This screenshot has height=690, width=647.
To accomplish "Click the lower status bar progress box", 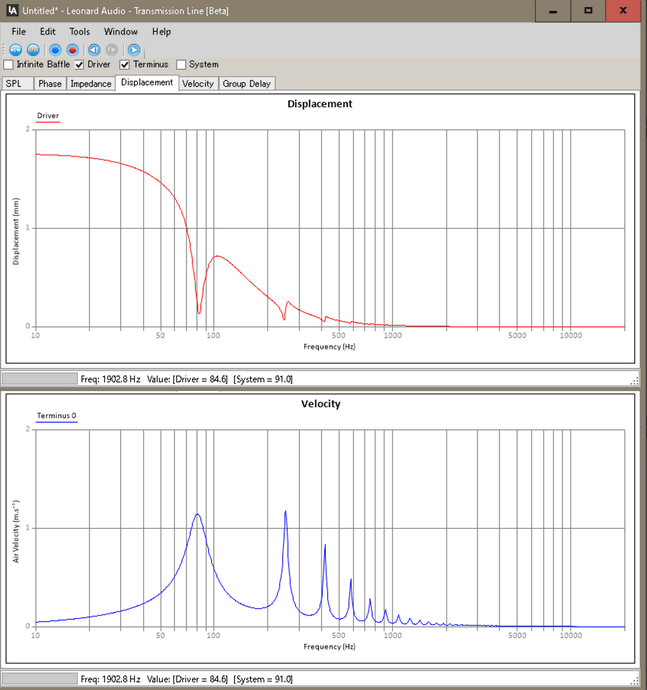I will pos(40,679).
